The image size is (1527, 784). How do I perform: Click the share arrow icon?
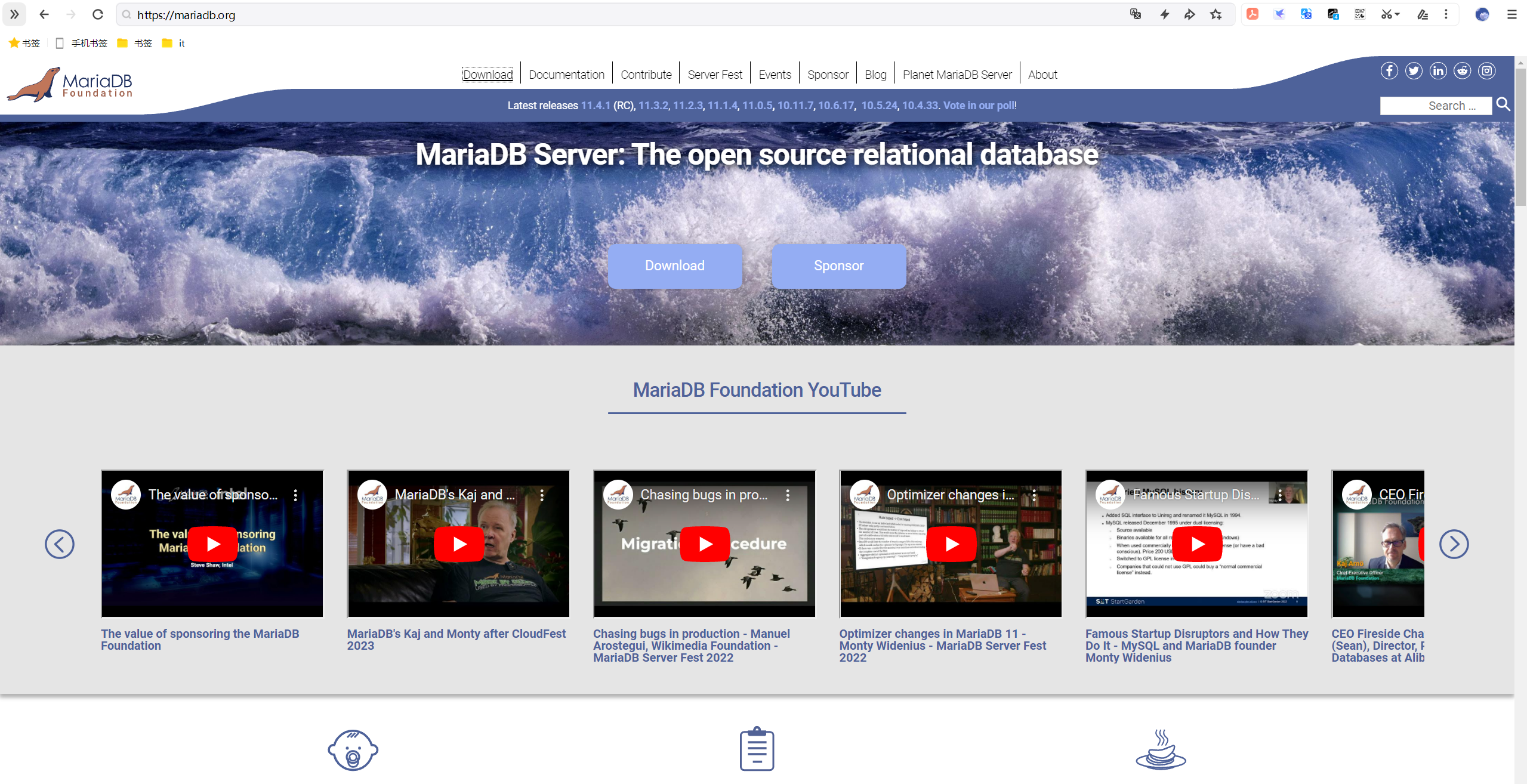1189,14
